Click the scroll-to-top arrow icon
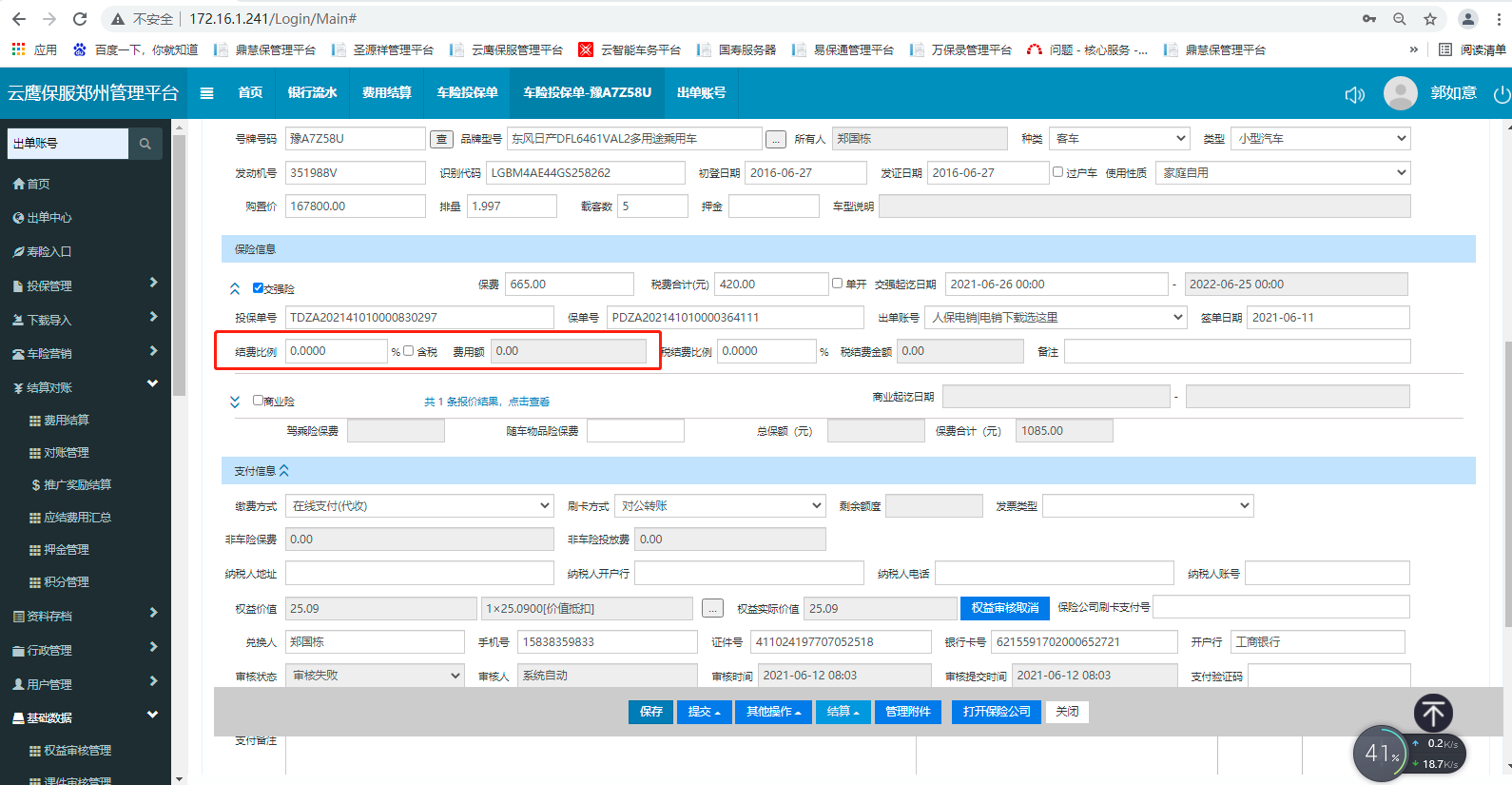The height and width of the screenshot is (785, 1512). click(1432, 713)
